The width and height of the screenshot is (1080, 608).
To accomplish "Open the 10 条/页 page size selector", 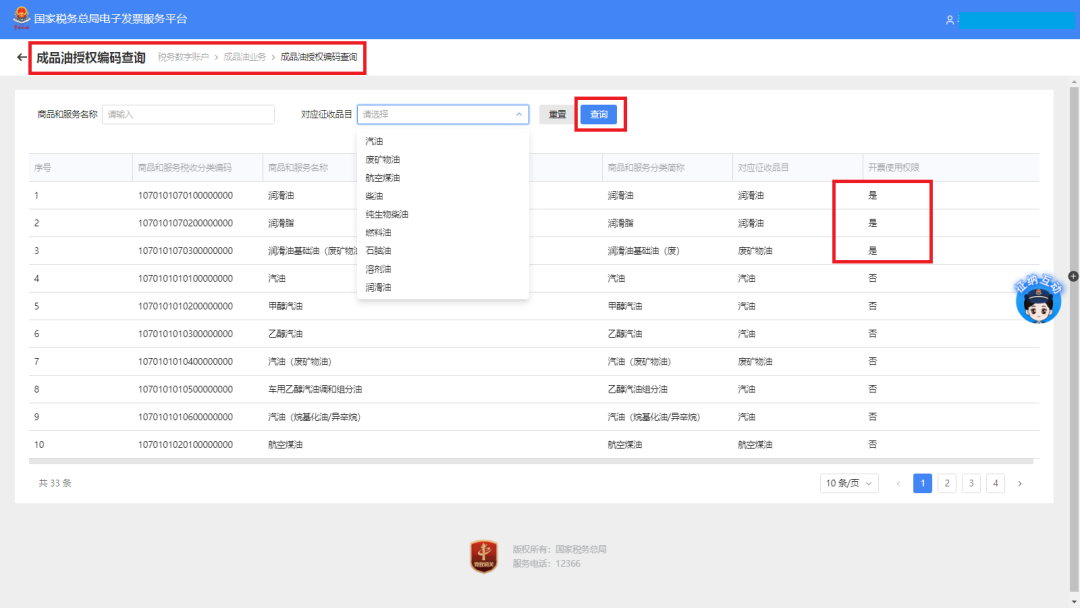I will click(x=849, y=483).
